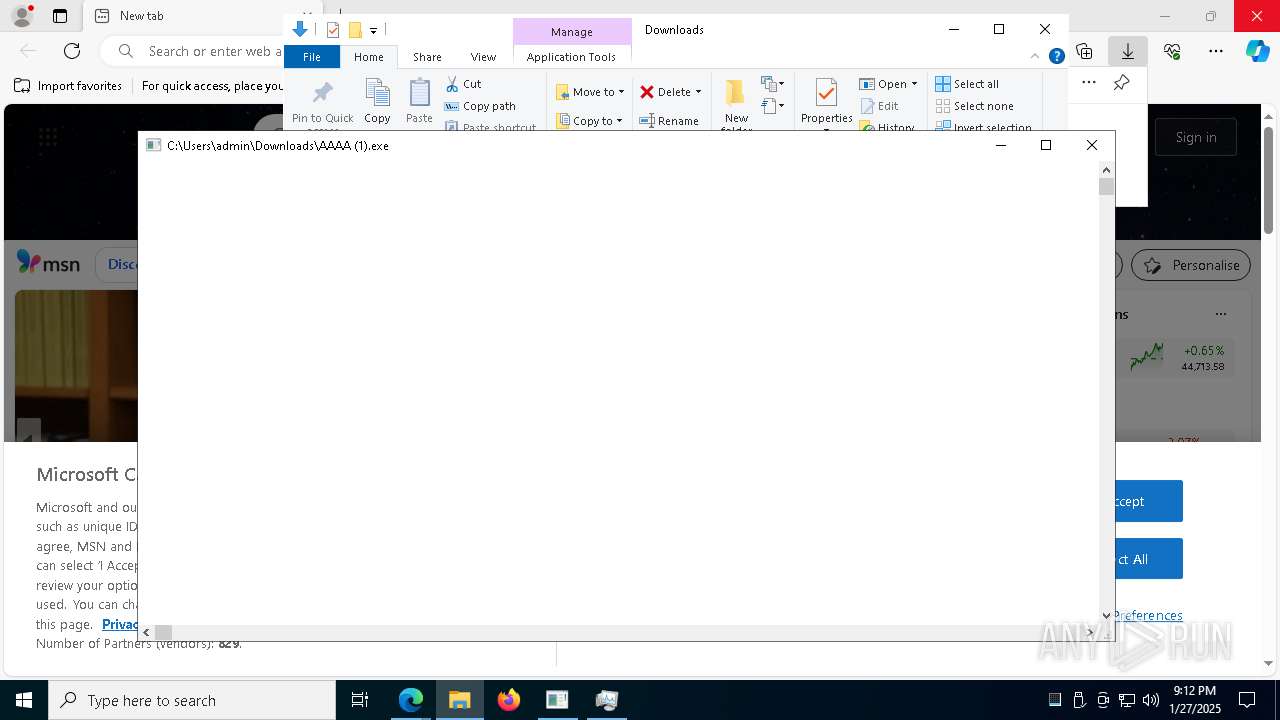Click the Privacy link in cookie notice
Viewport: 1280px width, 720px height.
point(119,624)
